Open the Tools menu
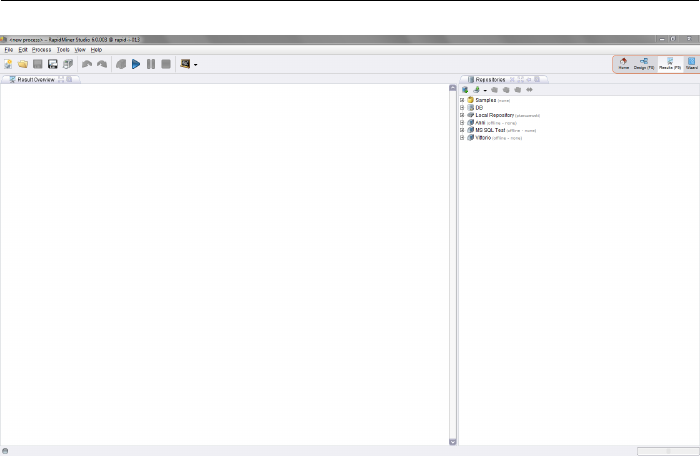700x456 pixels. click(x=63, y=50)
